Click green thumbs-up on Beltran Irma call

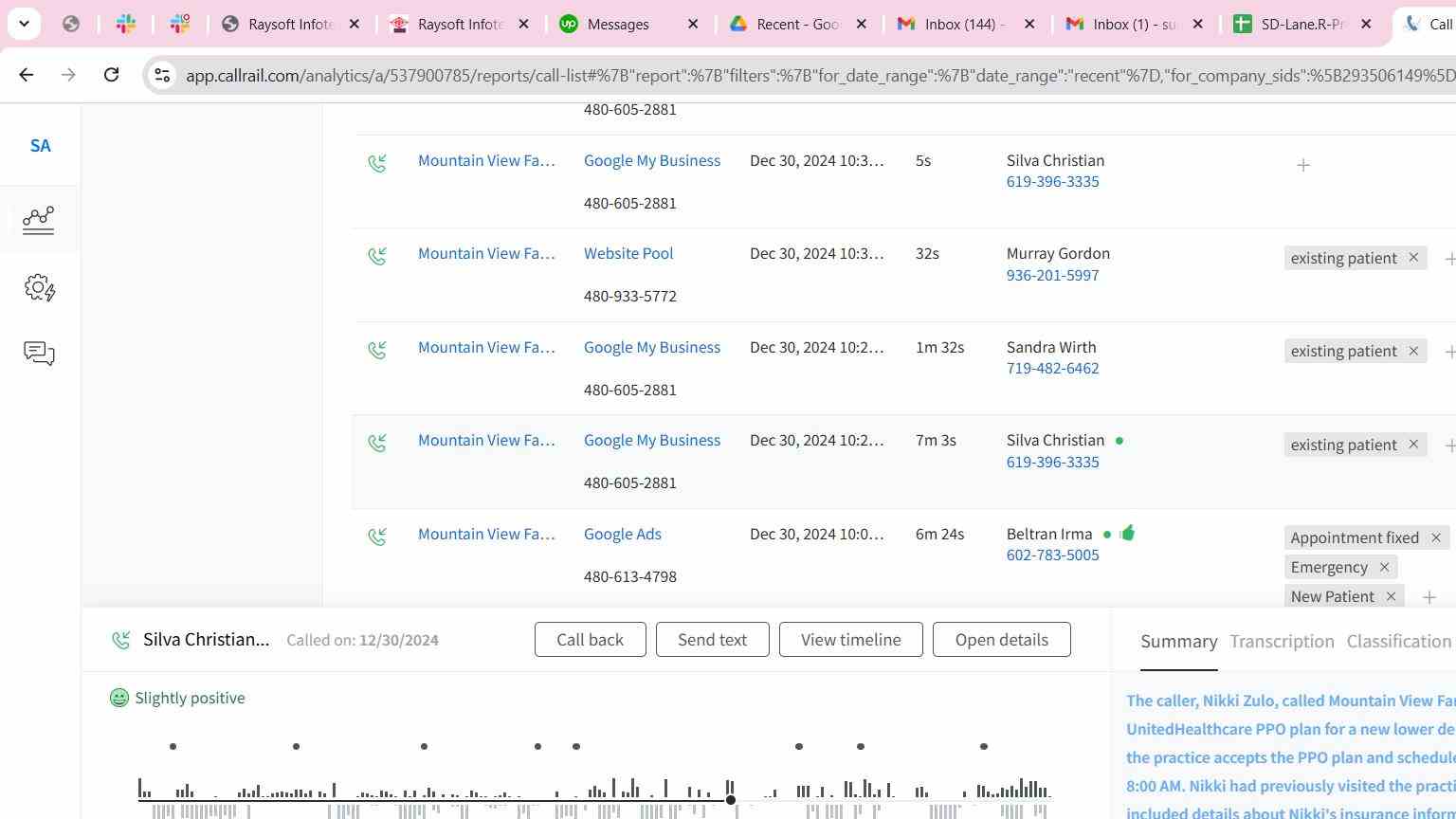point(1127,533)
